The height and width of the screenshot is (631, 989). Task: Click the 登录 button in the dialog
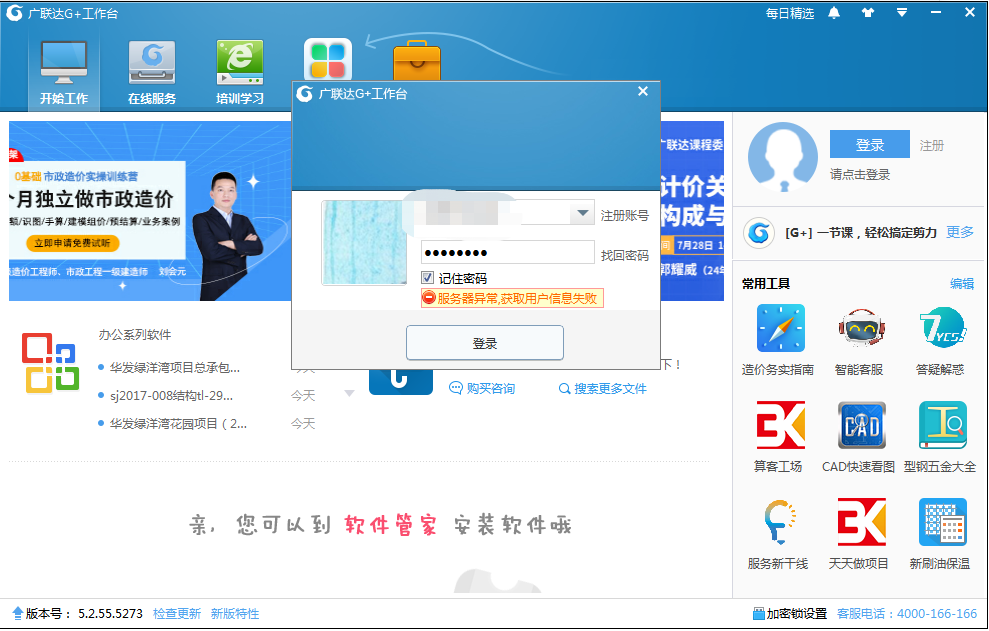pos(484,343)
